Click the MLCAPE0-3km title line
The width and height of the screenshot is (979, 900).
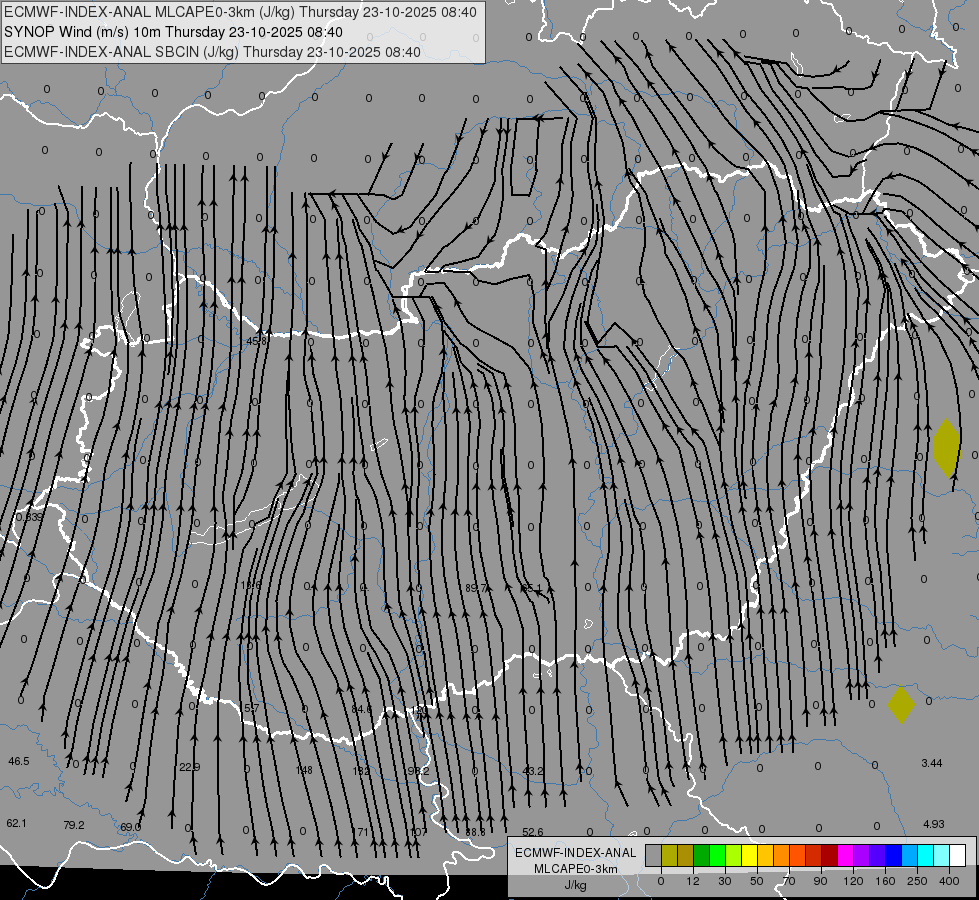click(x=240, y=12)
